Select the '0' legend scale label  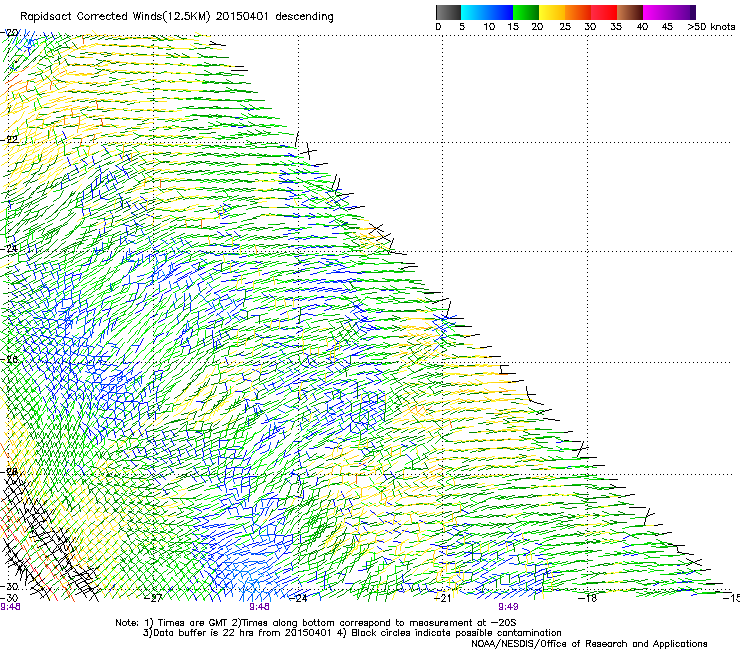tap(438, 27)
